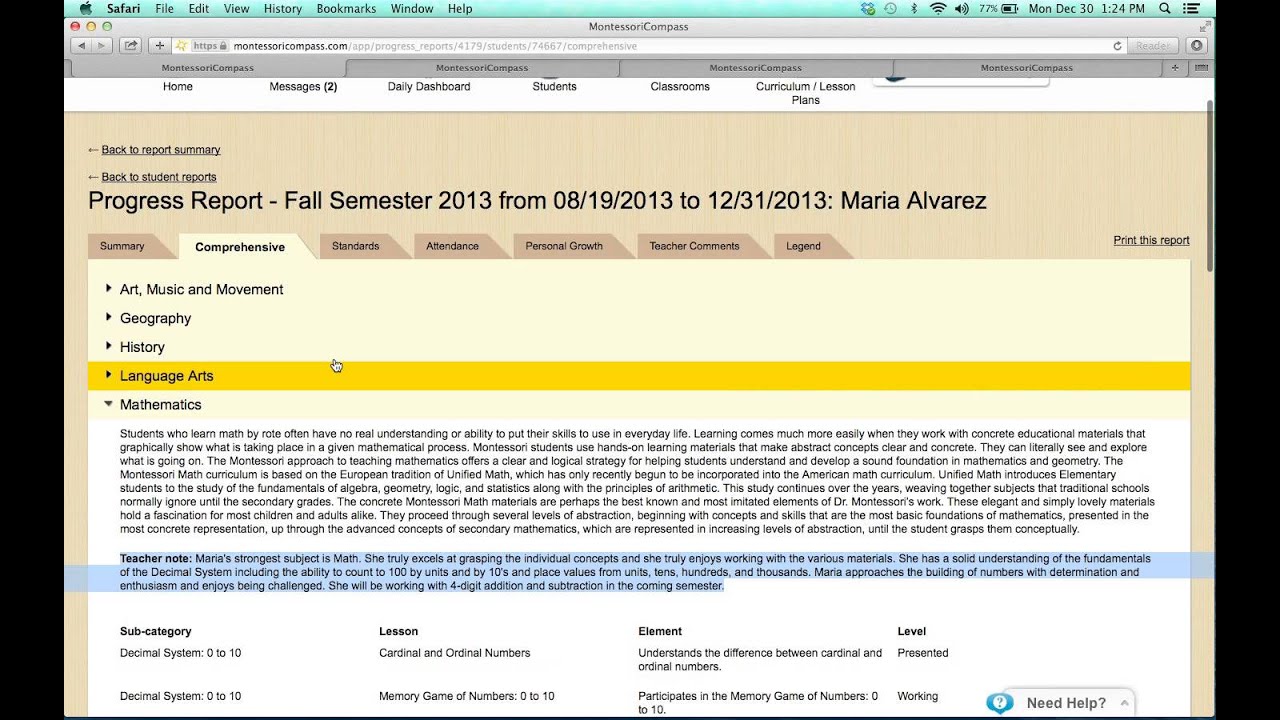Switch to the Summary tab

click(x=122, y=246)
